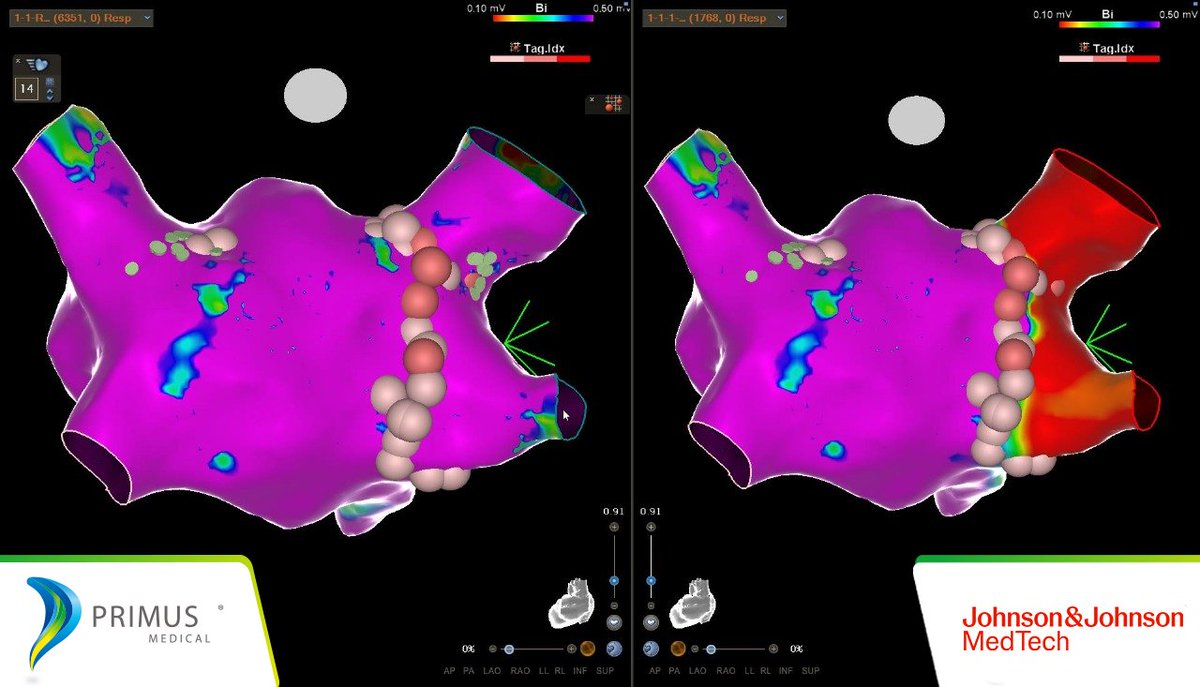Click the blue handle of right vertical zoom slider
The width and height of the screenshot is (1200, 687).
pyautogui.click(x=651, y=581)
